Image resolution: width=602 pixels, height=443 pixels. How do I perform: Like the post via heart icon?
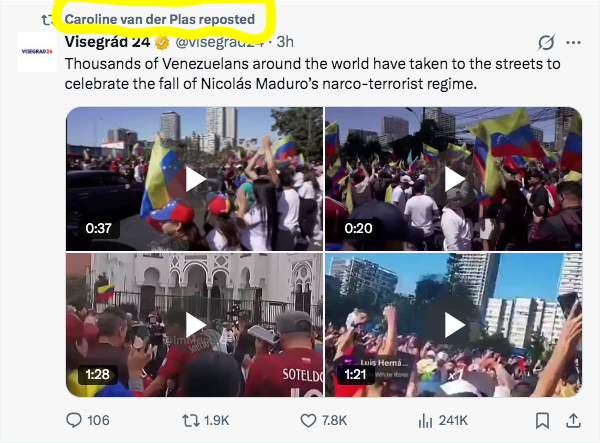pyautogui.click(x=308, y=421)
